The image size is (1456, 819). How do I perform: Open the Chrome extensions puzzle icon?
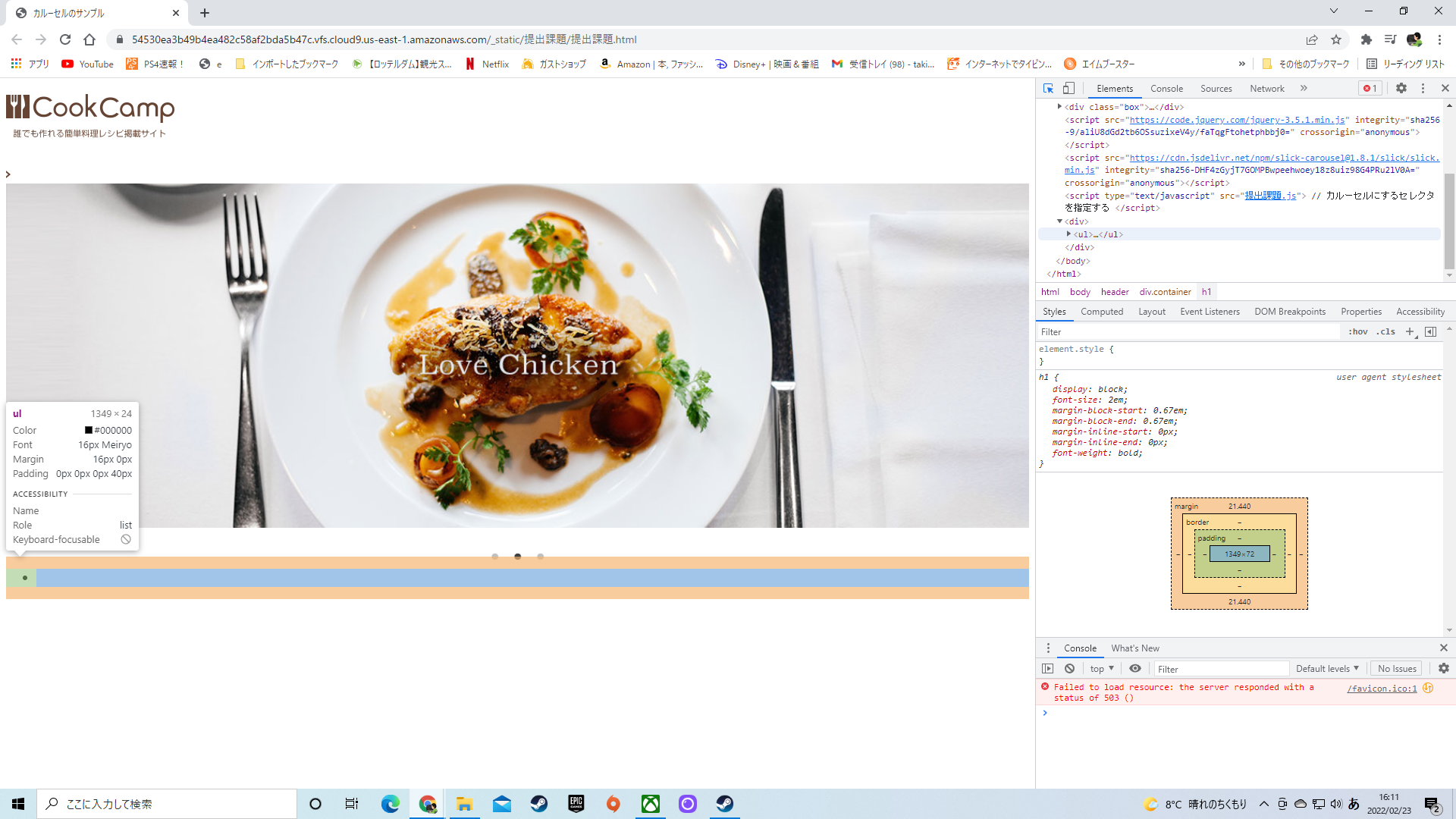1367,39
